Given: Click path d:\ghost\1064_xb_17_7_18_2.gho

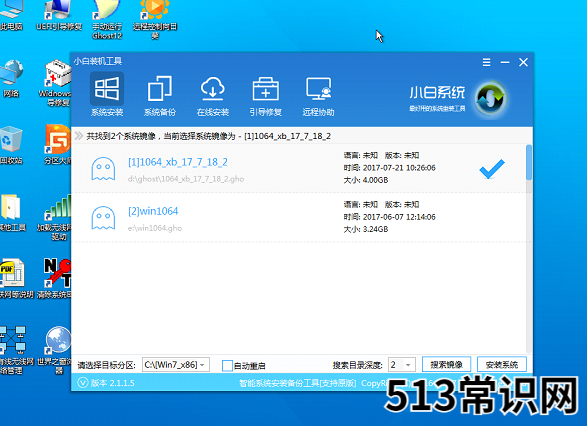Looking at the screenshot, I should click(x=186, y=179).
